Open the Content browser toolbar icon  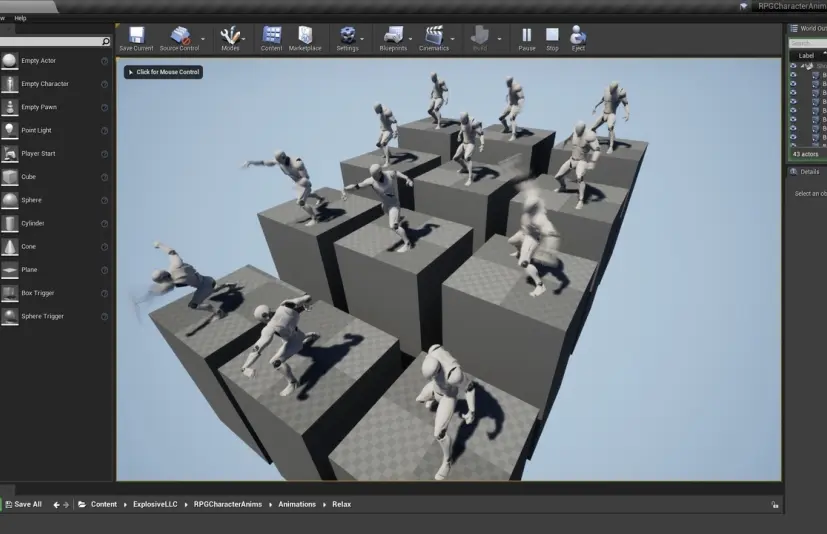(271, 37)
